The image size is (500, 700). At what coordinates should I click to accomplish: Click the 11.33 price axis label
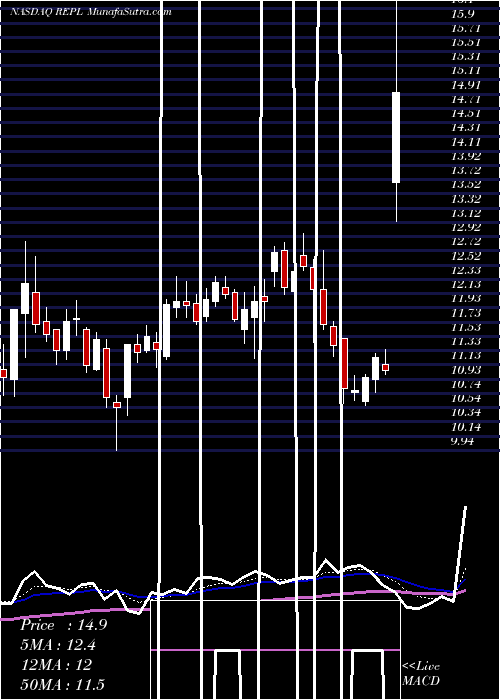click(466, 342)
